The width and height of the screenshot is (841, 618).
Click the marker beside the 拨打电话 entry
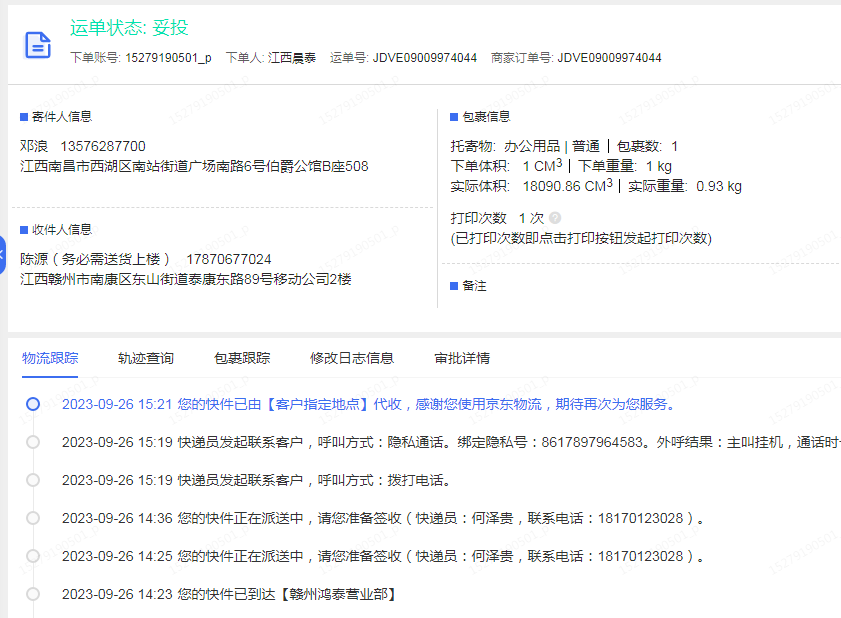pyautogui.click(x=33, y=480)
